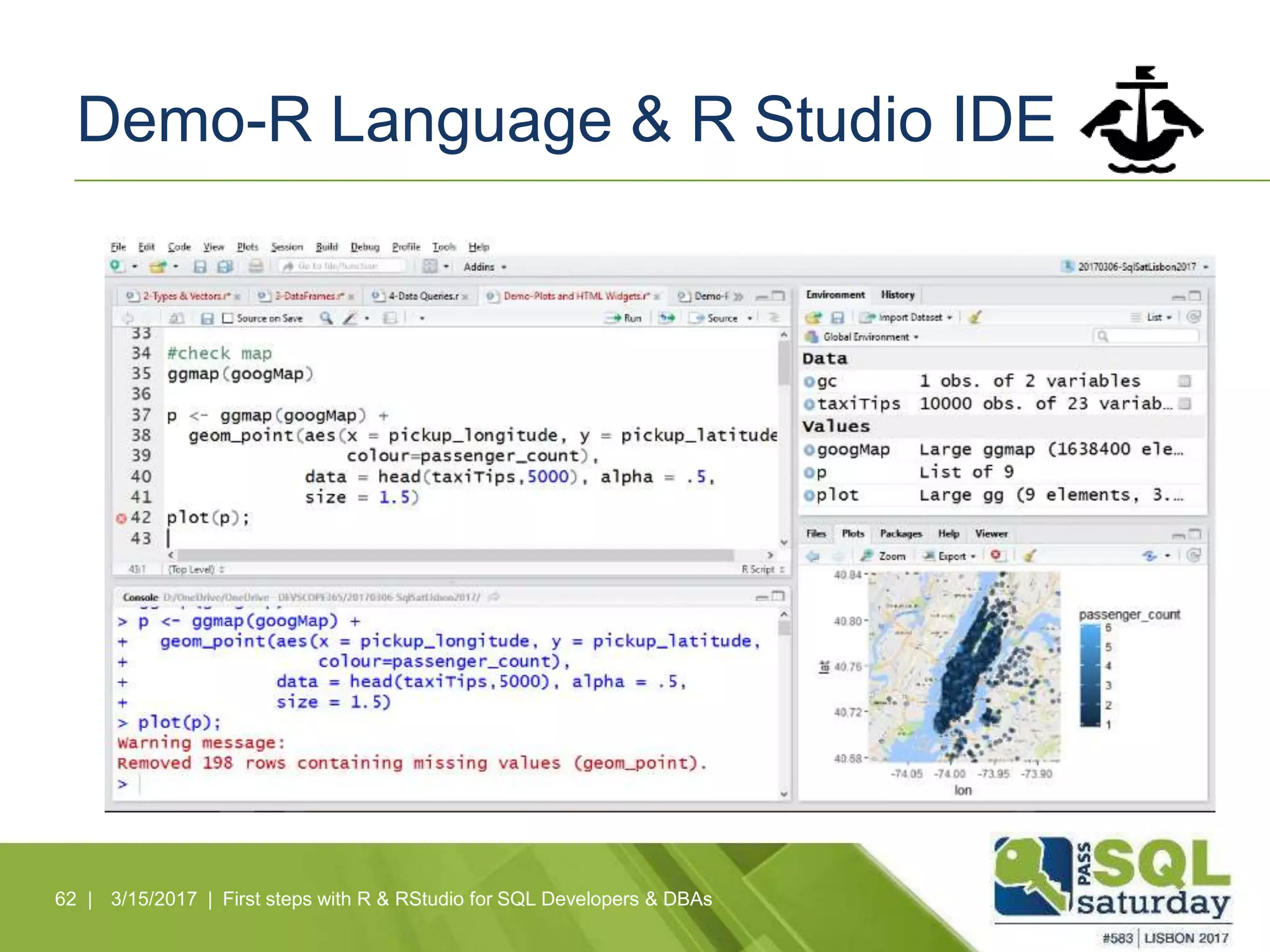Open the (Top Level) scope selector
Image resolution: width=1270 pixels, height=952 pixels.
pyautogui.click(x=196, y=569)
